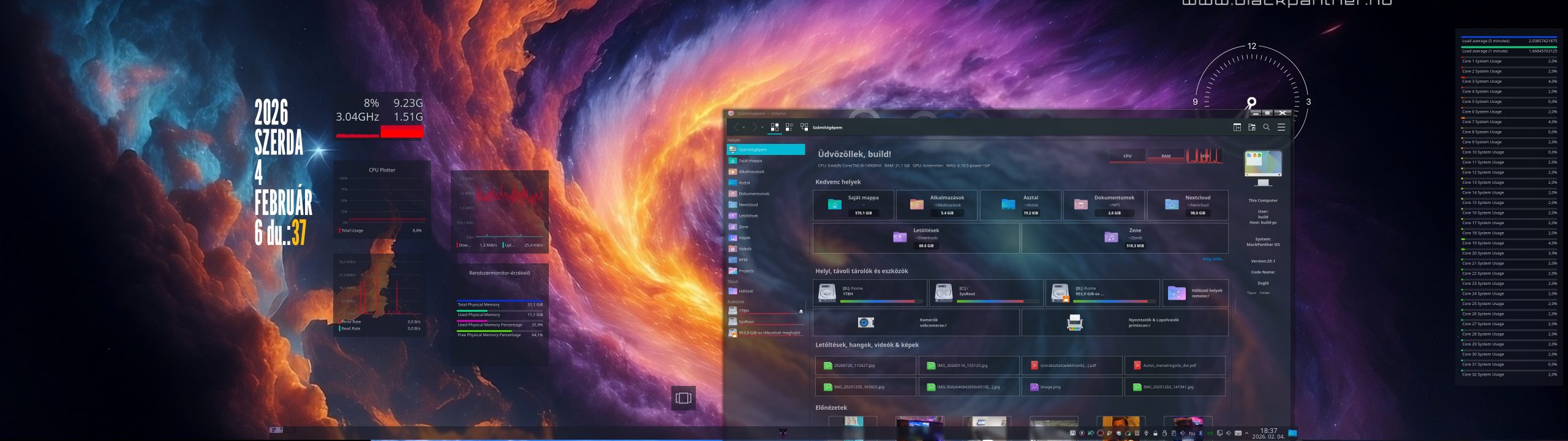Screen dimensions: 1568x441
Task: Switch to icons view mode in Dolphin toolbar
Action: pyautogui.click(x=774, y=127)
